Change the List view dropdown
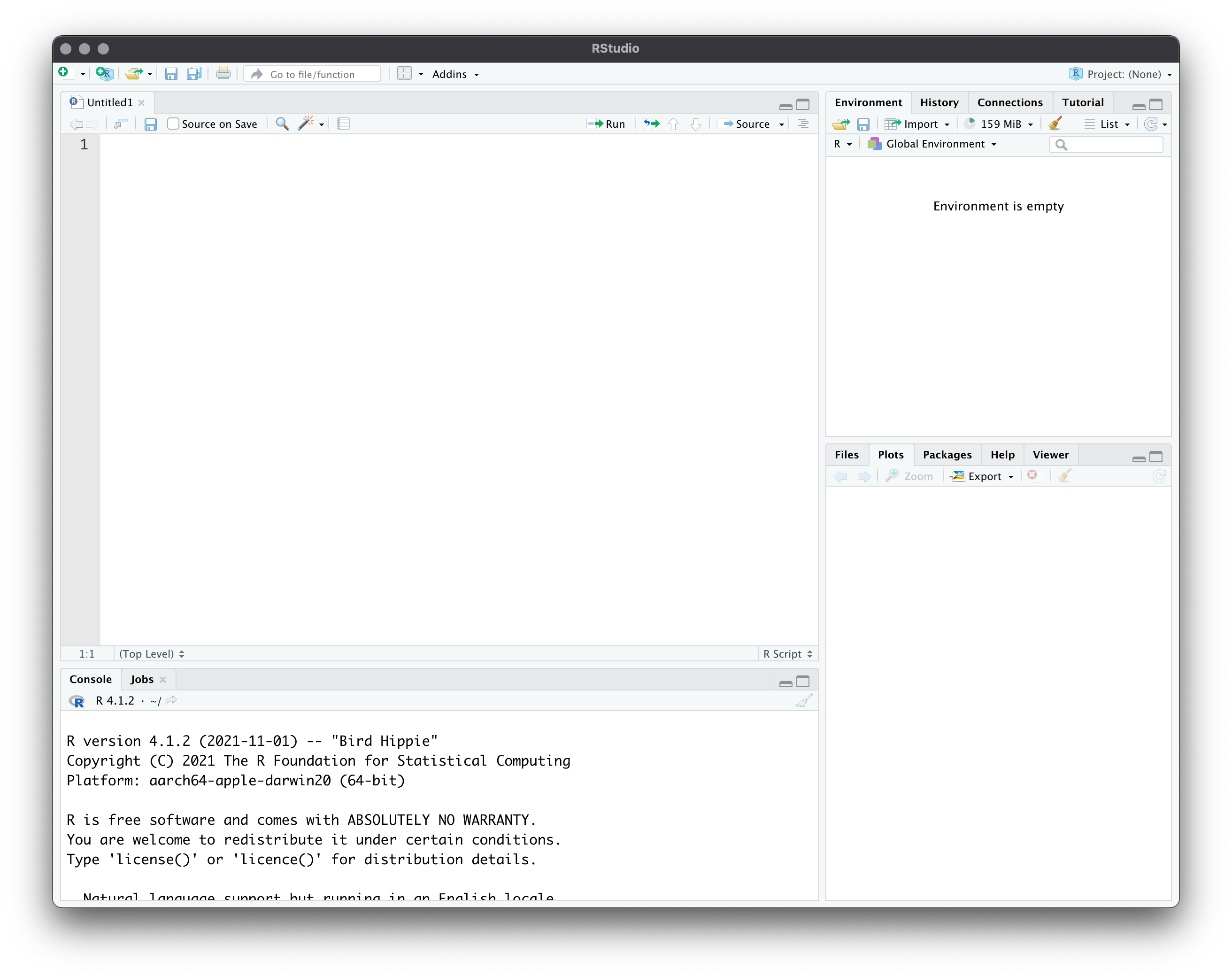This screenshot has width=1232, height=977. tap(1108, 124)
